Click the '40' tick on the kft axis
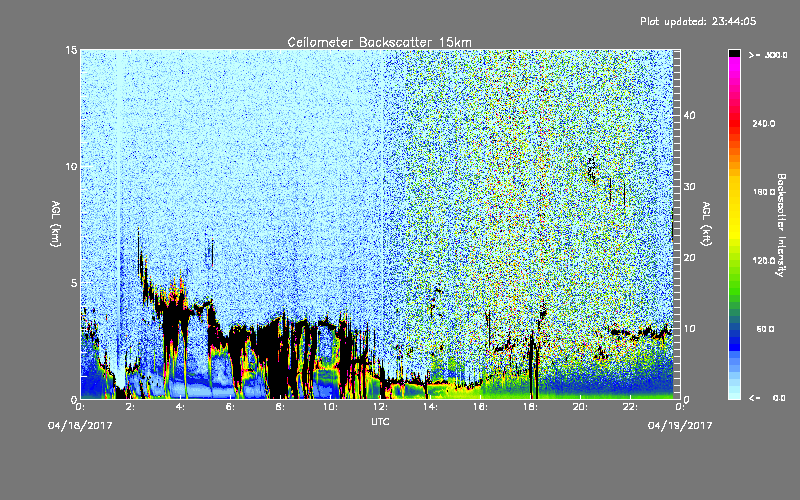 click(x=689, y=115)
